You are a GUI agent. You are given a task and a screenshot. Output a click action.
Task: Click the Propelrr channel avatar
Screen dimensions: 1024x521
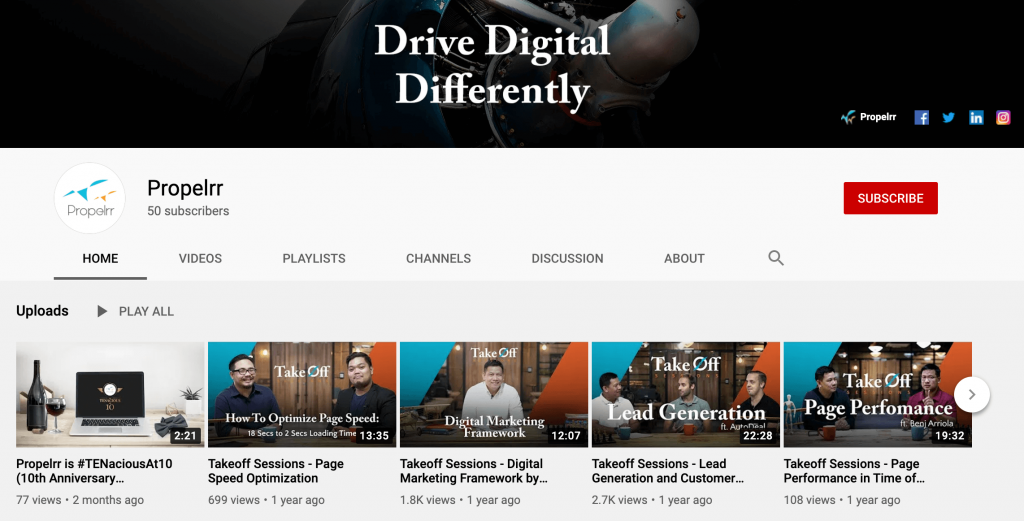[90, 198]
